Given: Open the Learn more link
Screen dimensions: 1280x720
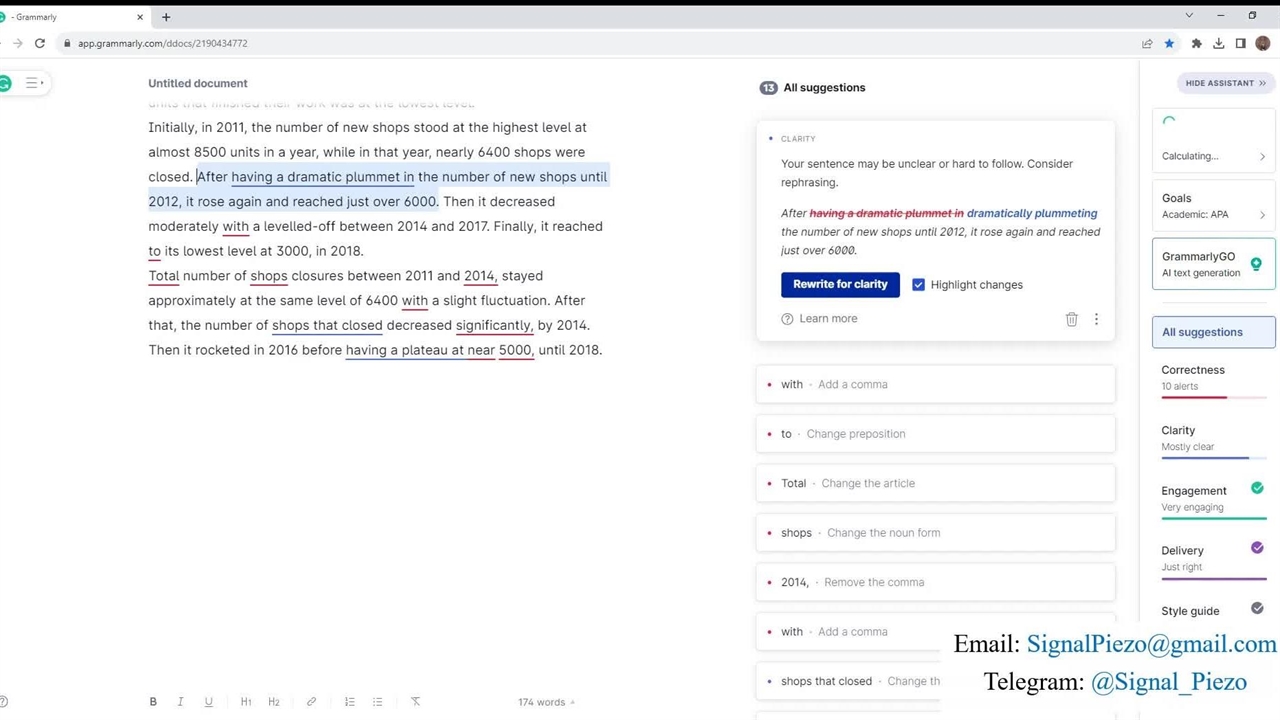Looking at the screenshot, I should 828,319.
